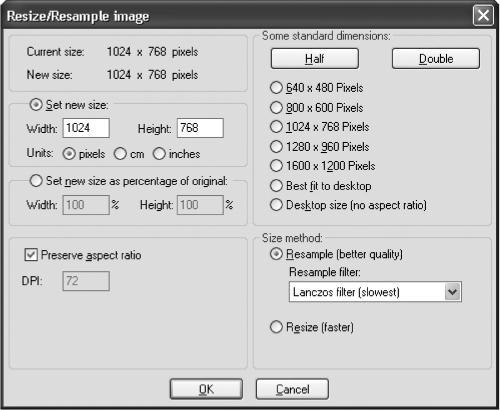Click the Lanczos filter combo box

[x=375, y=292]
